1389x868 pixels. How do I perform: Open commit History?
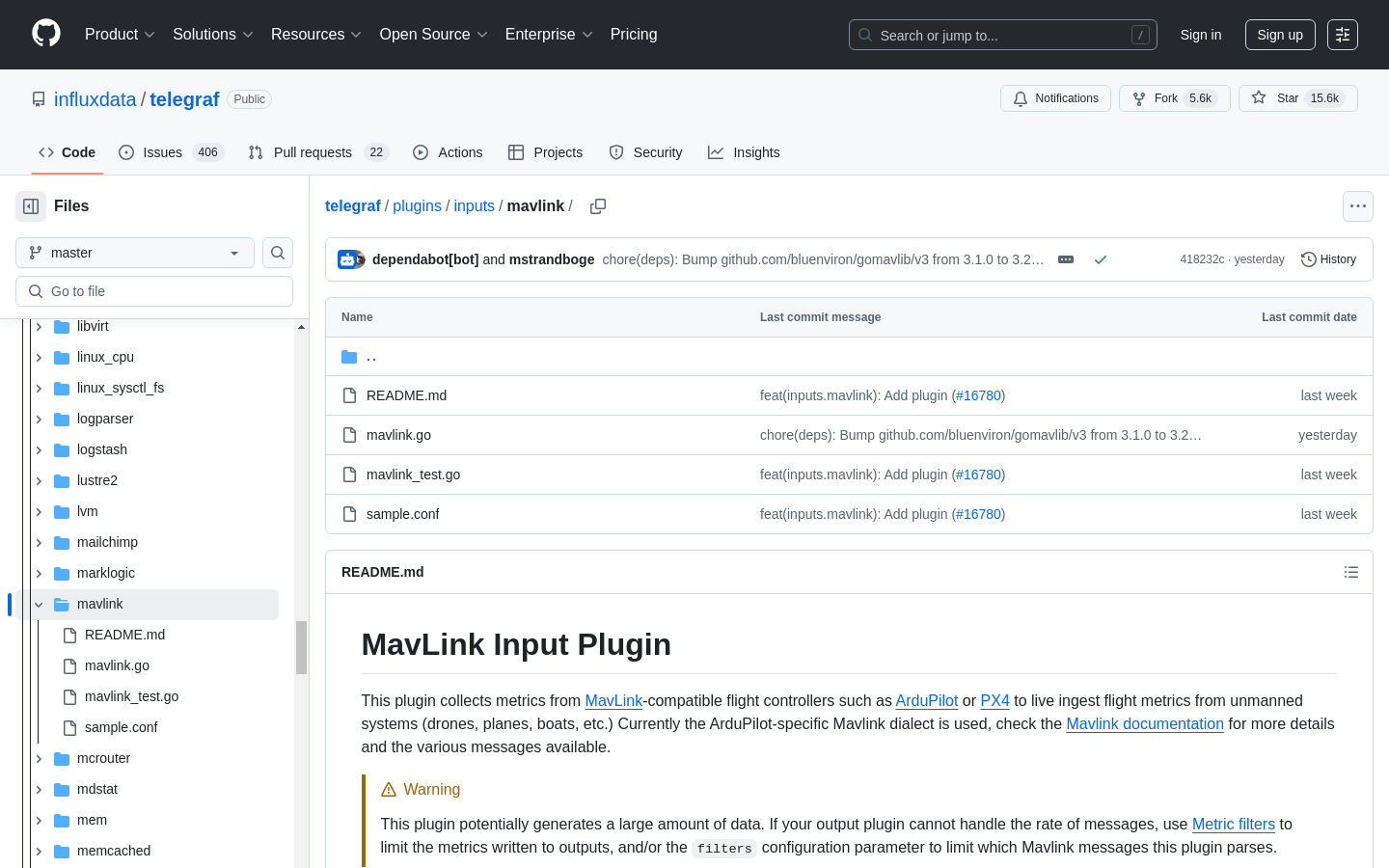pos(1329,259)
